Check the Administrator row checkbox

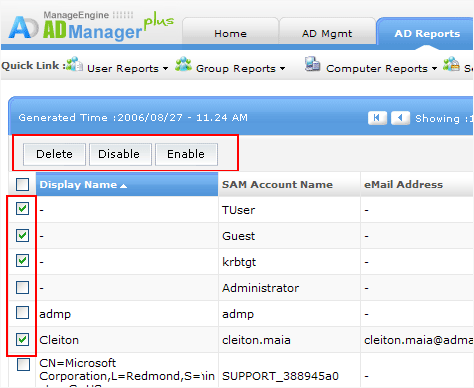pyautogui.click(x=22, y=287)
